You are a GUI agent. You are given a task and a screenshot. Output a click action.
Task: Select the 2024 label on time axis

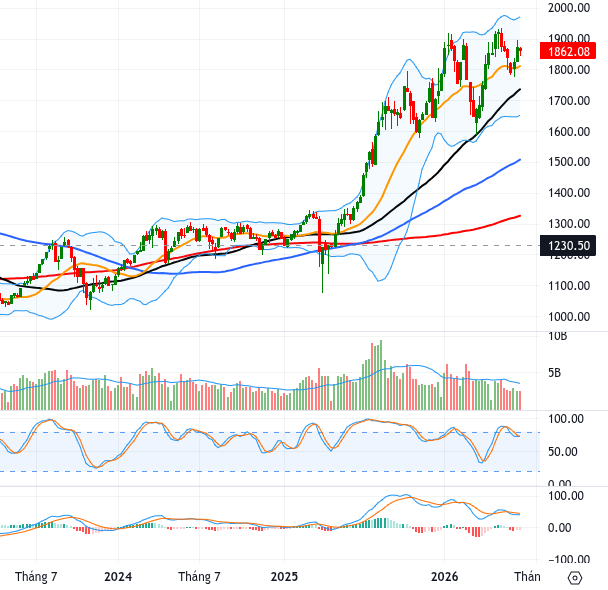pyautogui.click(x=118, y=577)
